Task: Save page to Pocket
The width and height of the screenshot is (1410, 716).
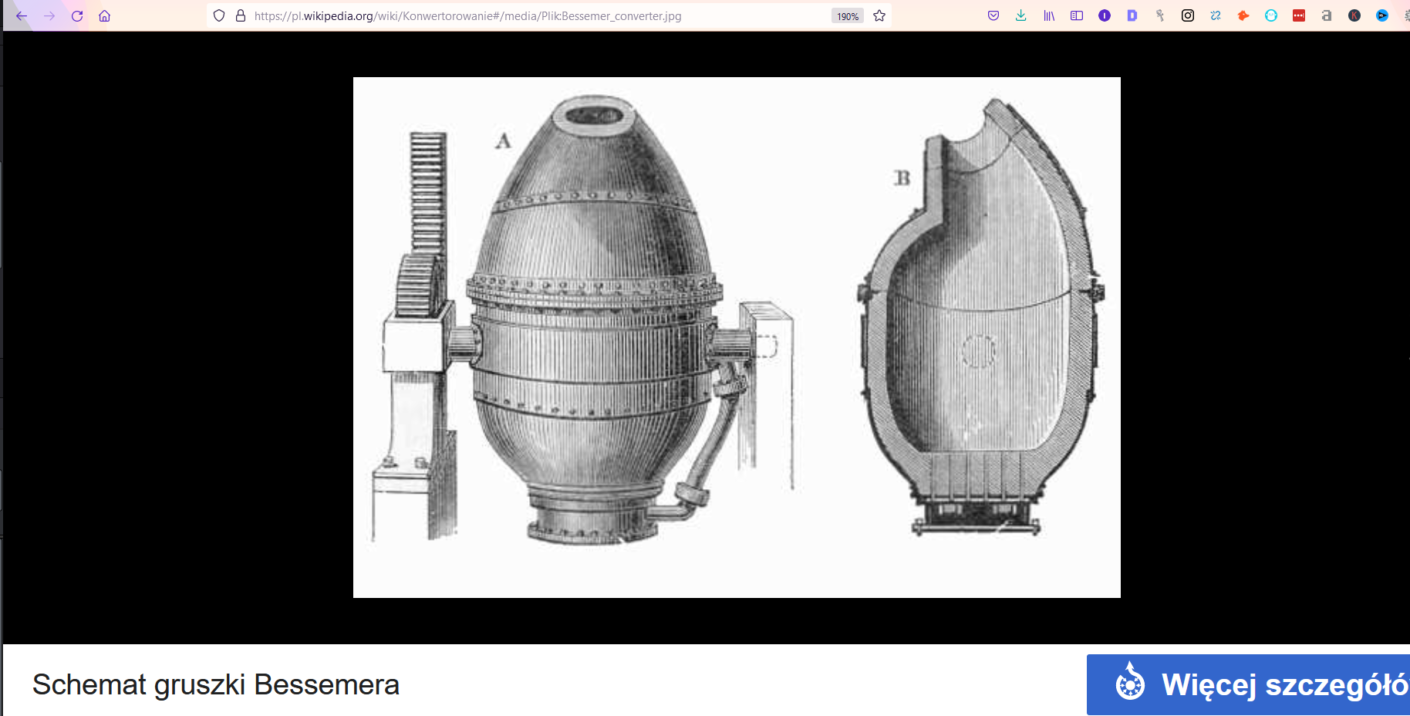Action: [993, 16]
